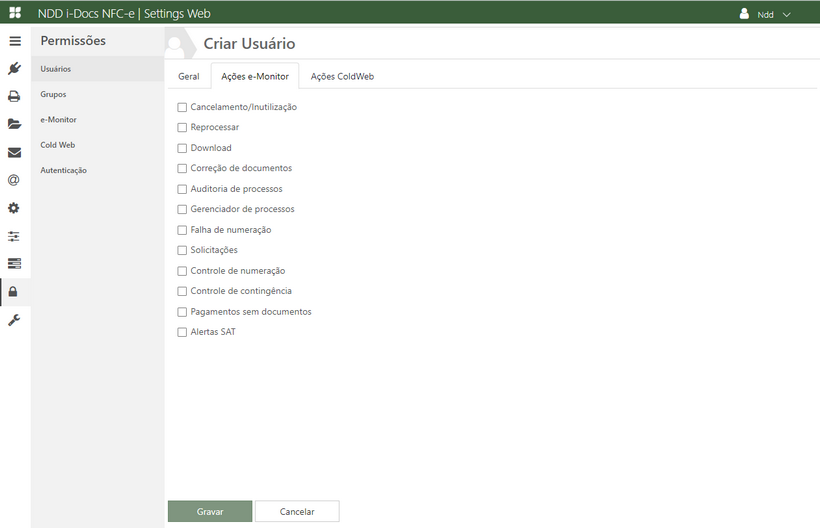Switch to the Ações ColdWeb tab

pos(342,76)
